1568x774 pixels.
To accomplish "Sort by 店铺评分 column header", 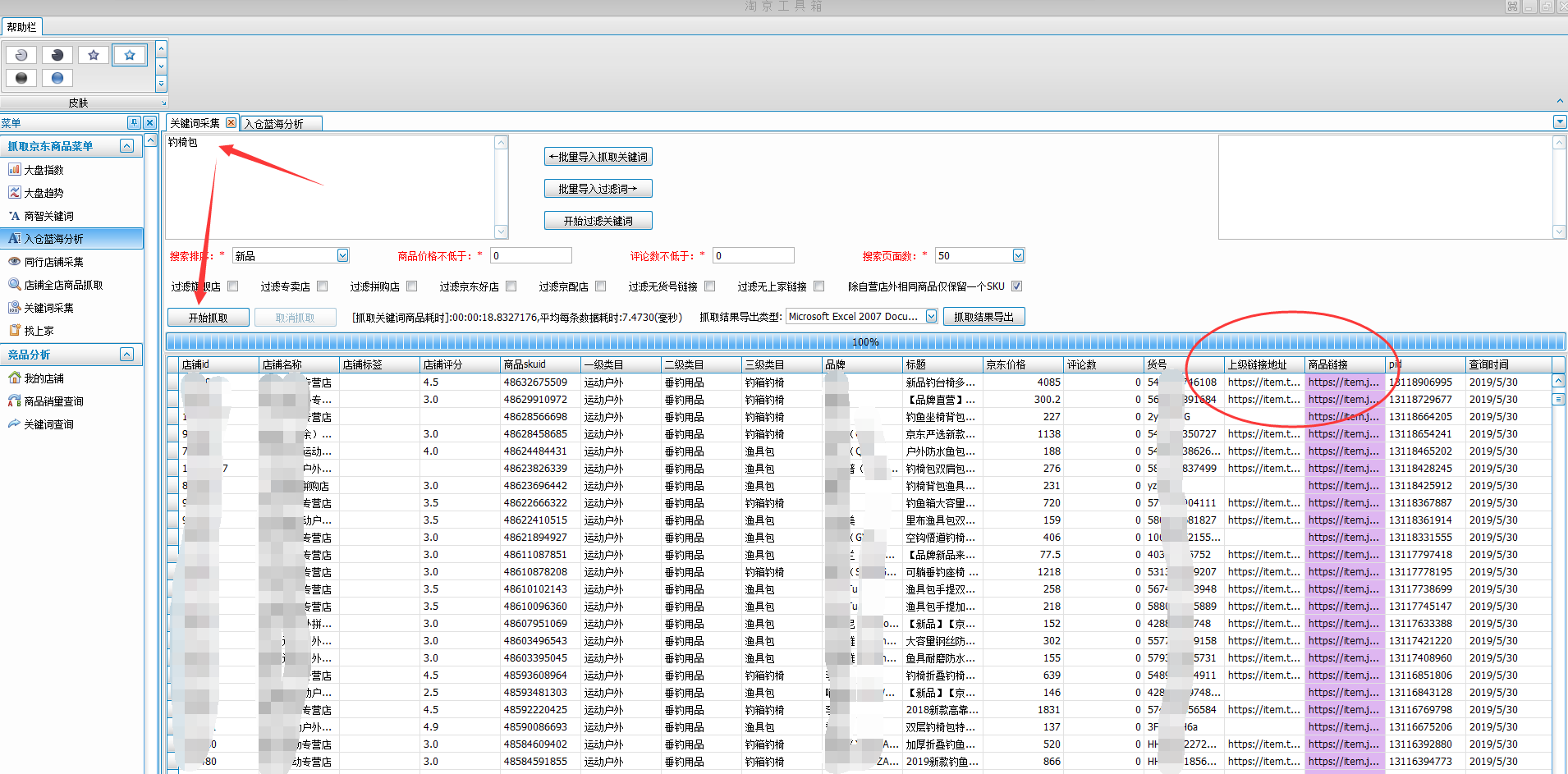I will [x=460, y=364].
